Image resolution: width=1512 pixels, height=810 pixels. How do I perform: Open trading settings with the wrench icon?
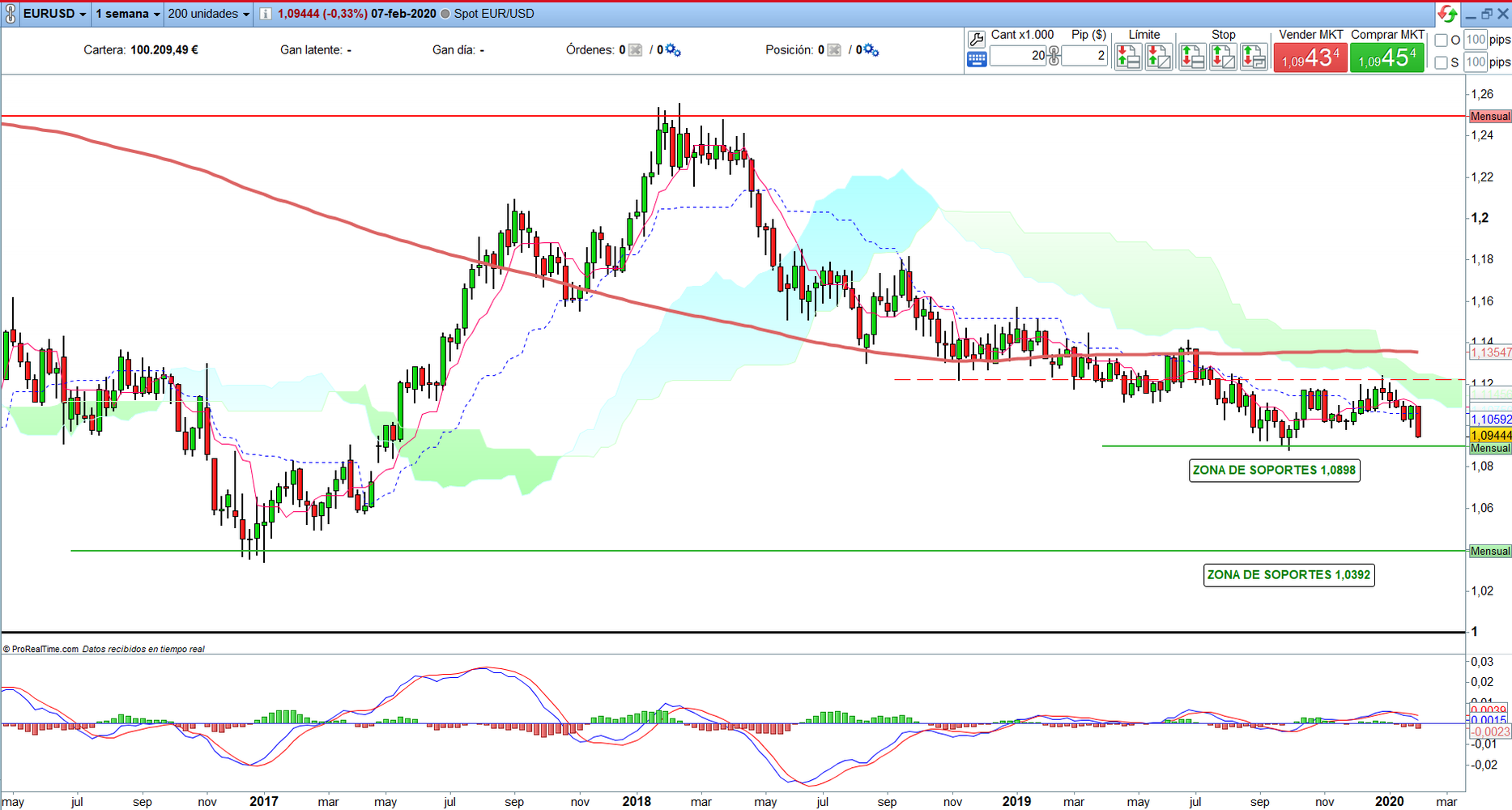tap(977, 39)
